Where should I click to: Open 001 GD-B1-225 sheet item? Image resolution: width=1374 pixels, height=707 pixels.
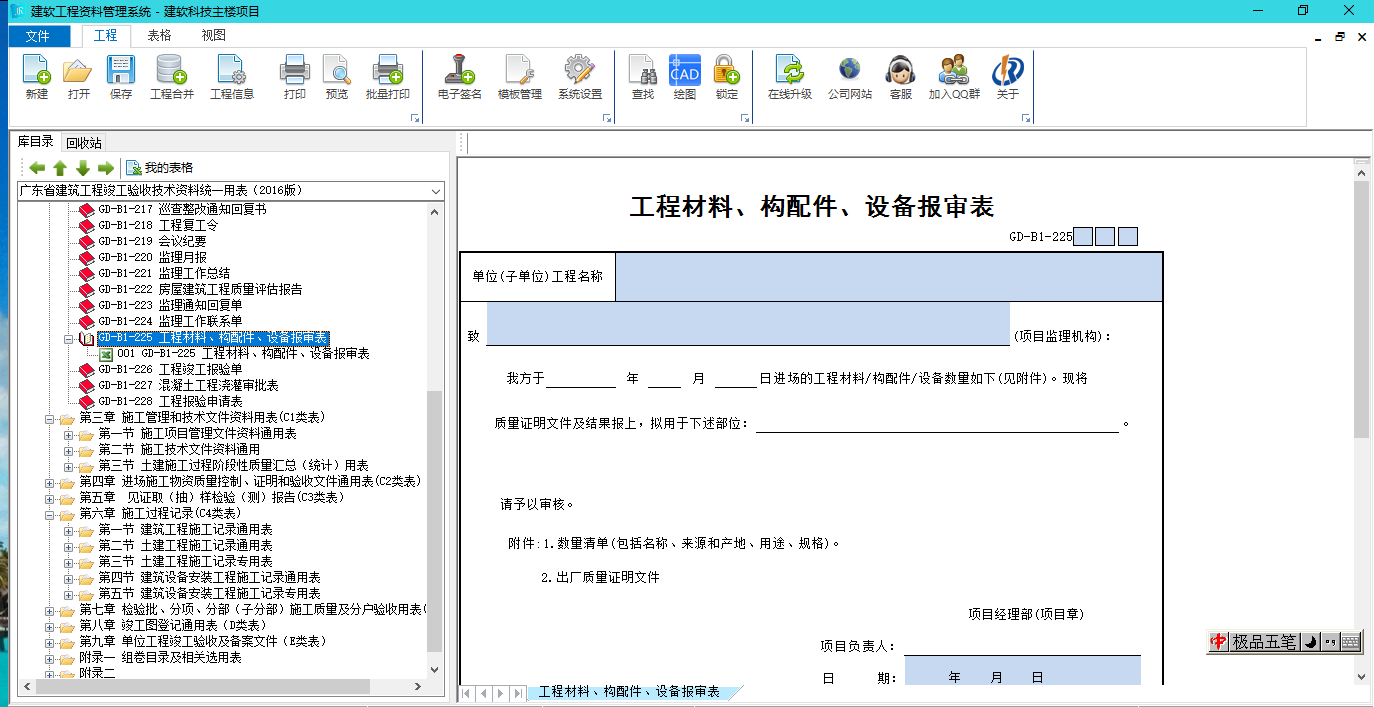pyautogui.click(x=243, y=354)
